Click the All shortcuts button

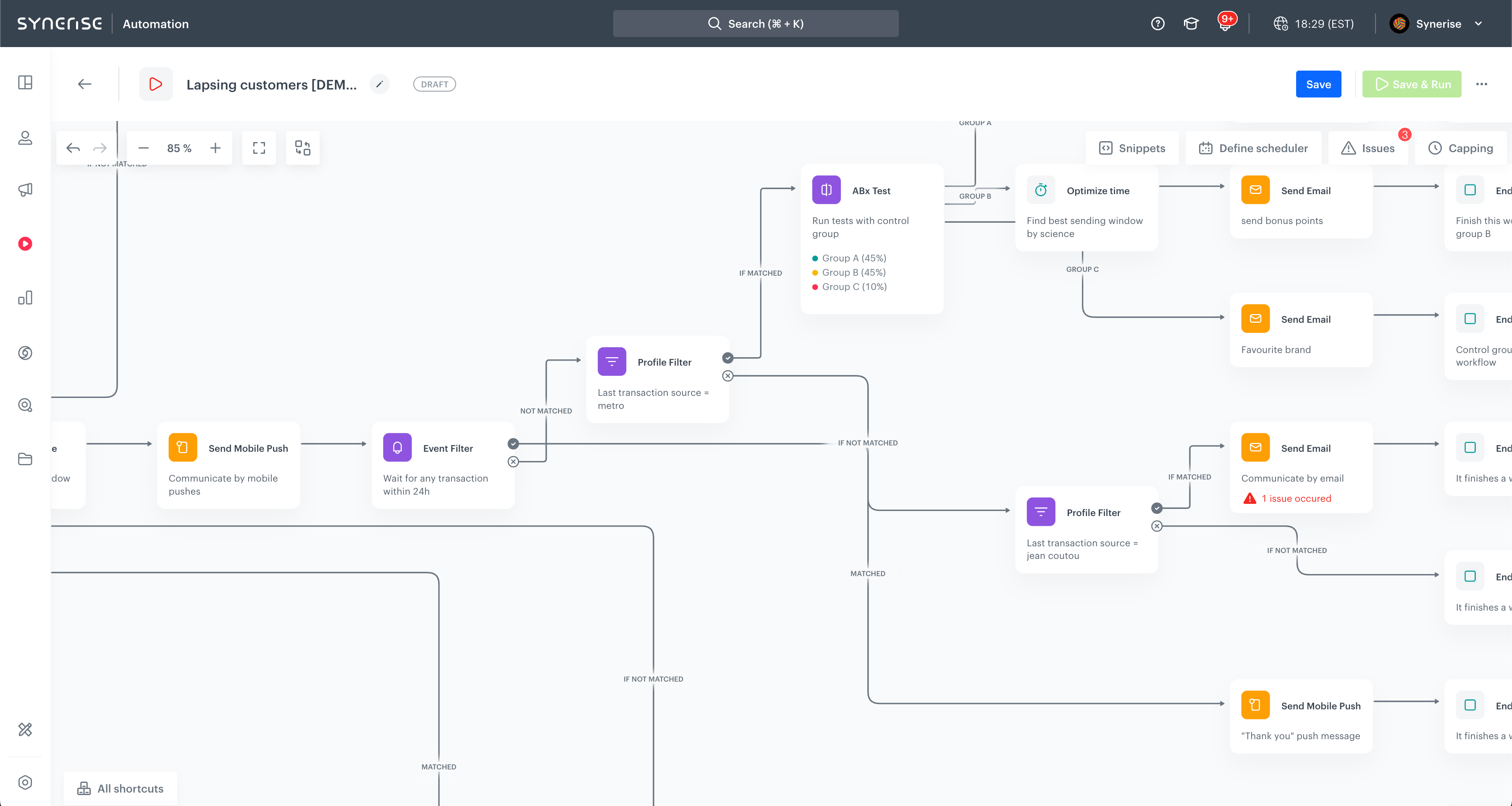tap(120, 788)
